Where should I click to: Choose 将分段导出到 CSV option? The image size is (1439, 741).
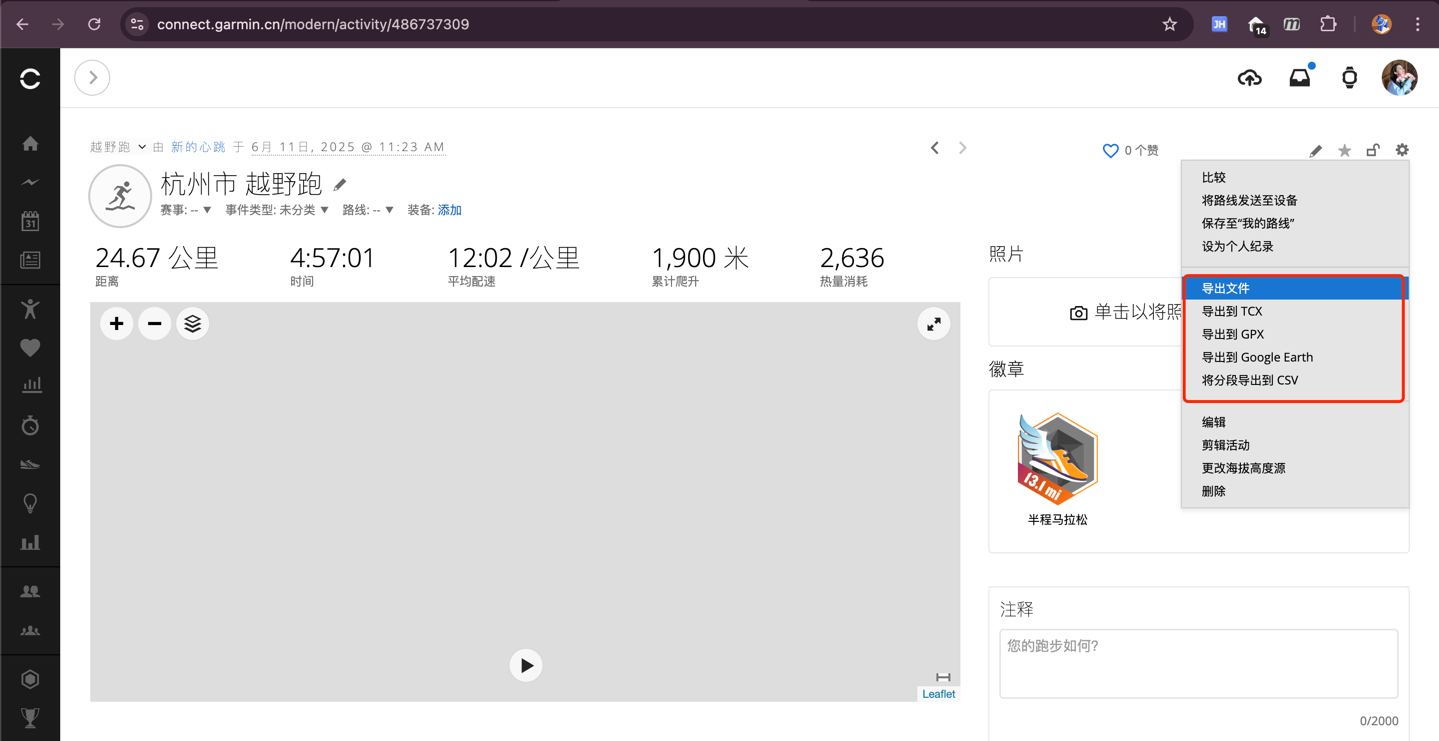(x=1249, y=380)
